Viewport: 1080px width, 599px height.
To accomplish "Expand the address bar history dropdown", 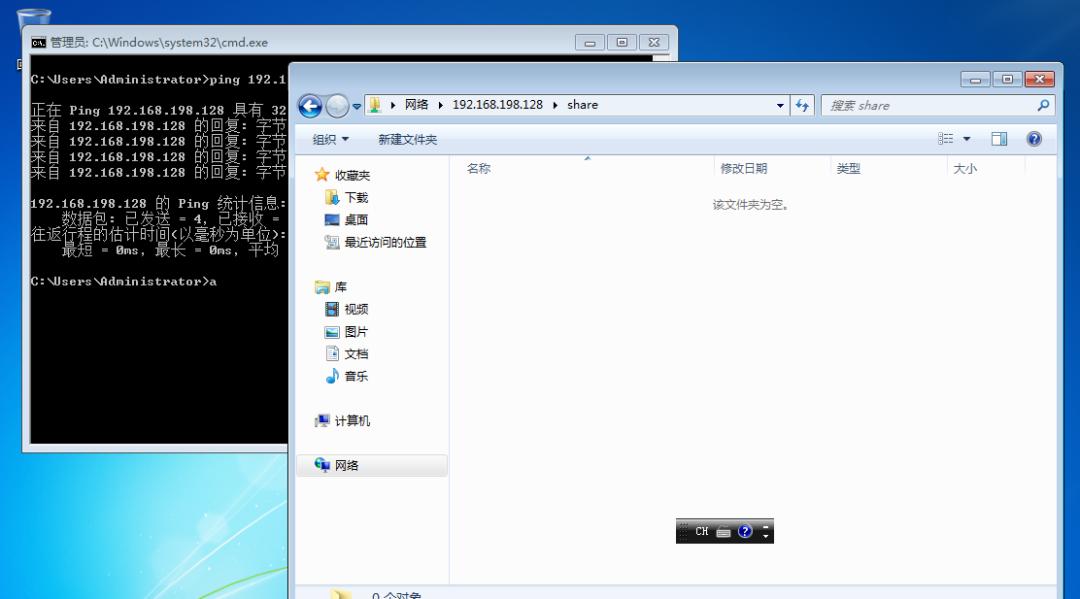I will pyautogui.click(x=780, y=105).
